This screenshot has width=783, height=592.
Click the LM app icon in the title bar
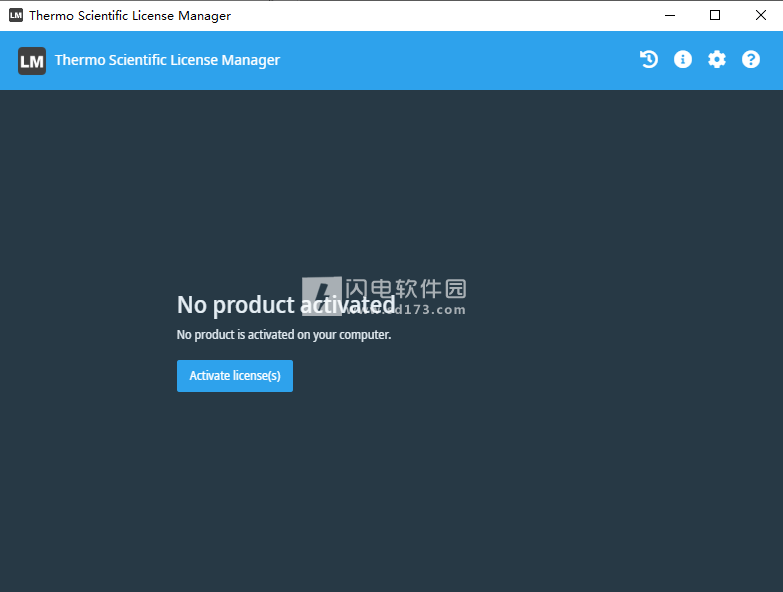[x=16, y=15]
